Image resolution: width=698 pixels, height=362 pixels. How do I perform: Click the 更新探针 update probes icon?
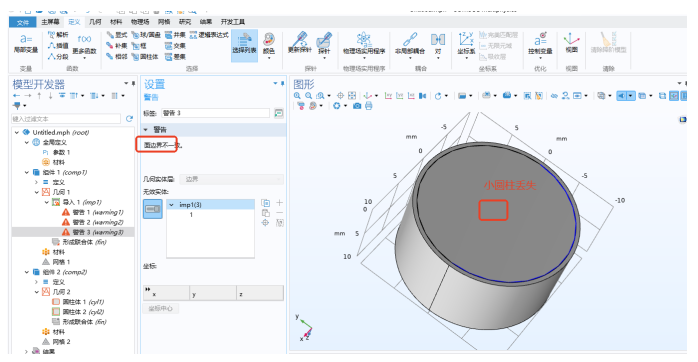(x=300, y=43)
